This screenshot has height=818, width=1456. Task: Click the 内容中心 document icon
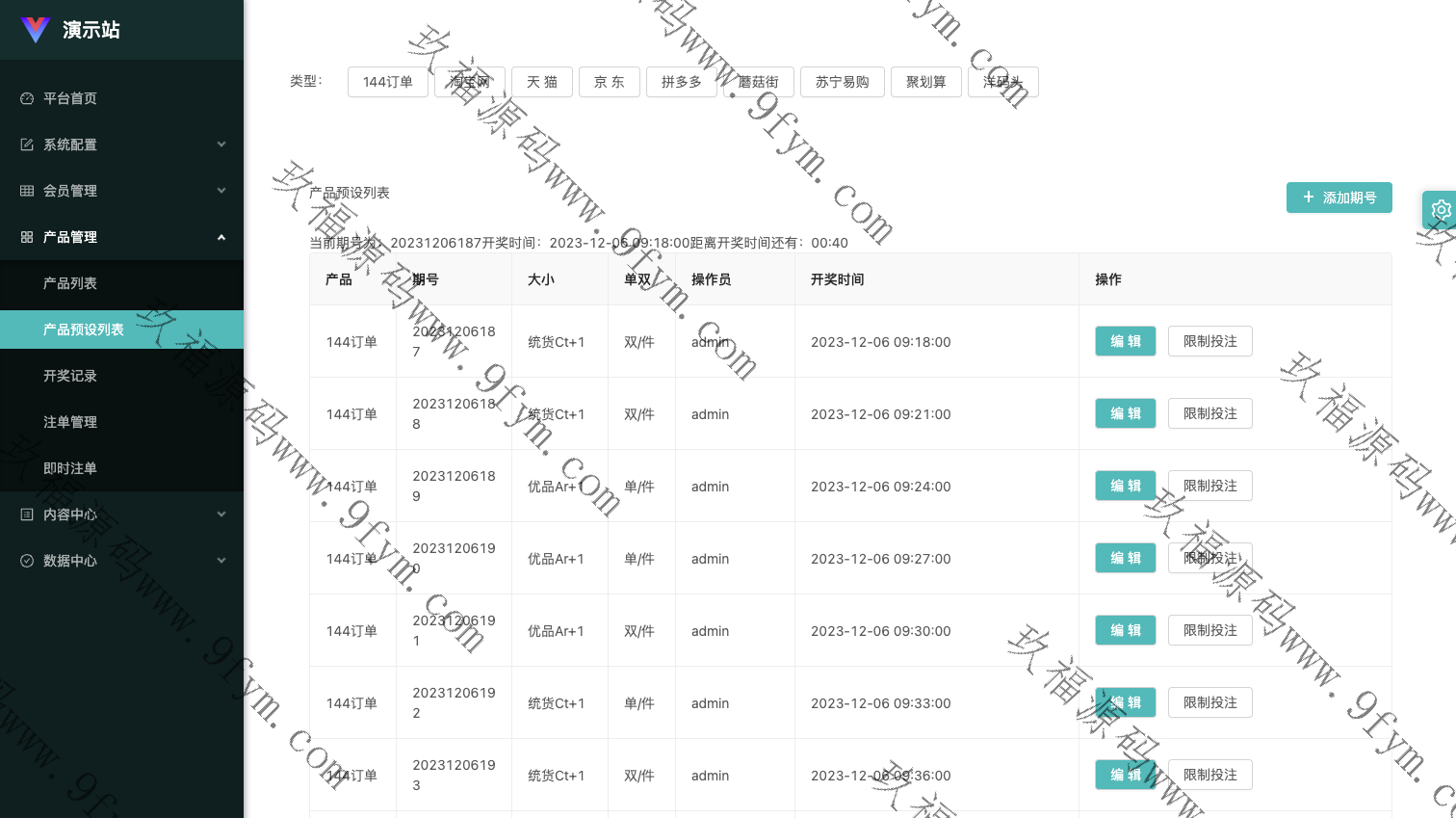click(27, 515)
